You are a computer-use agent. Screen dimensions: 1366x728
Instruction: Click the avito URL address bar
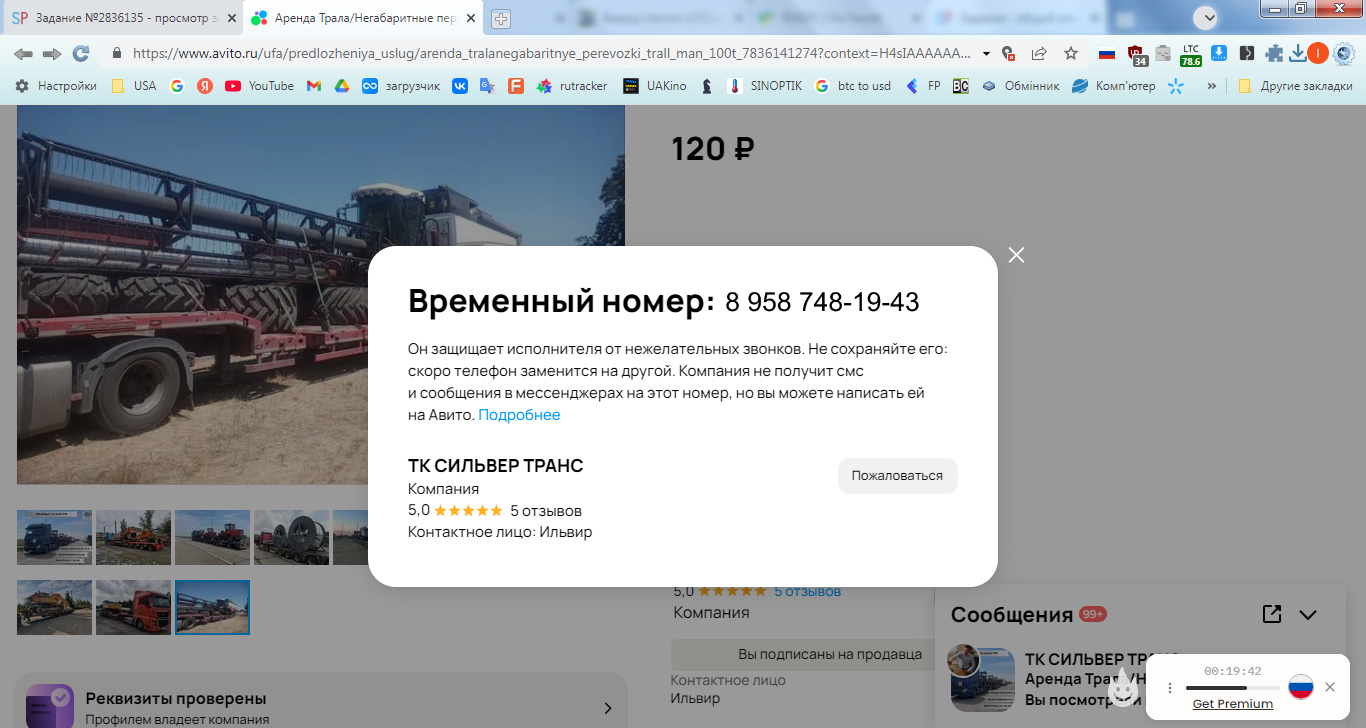point(550,53)
